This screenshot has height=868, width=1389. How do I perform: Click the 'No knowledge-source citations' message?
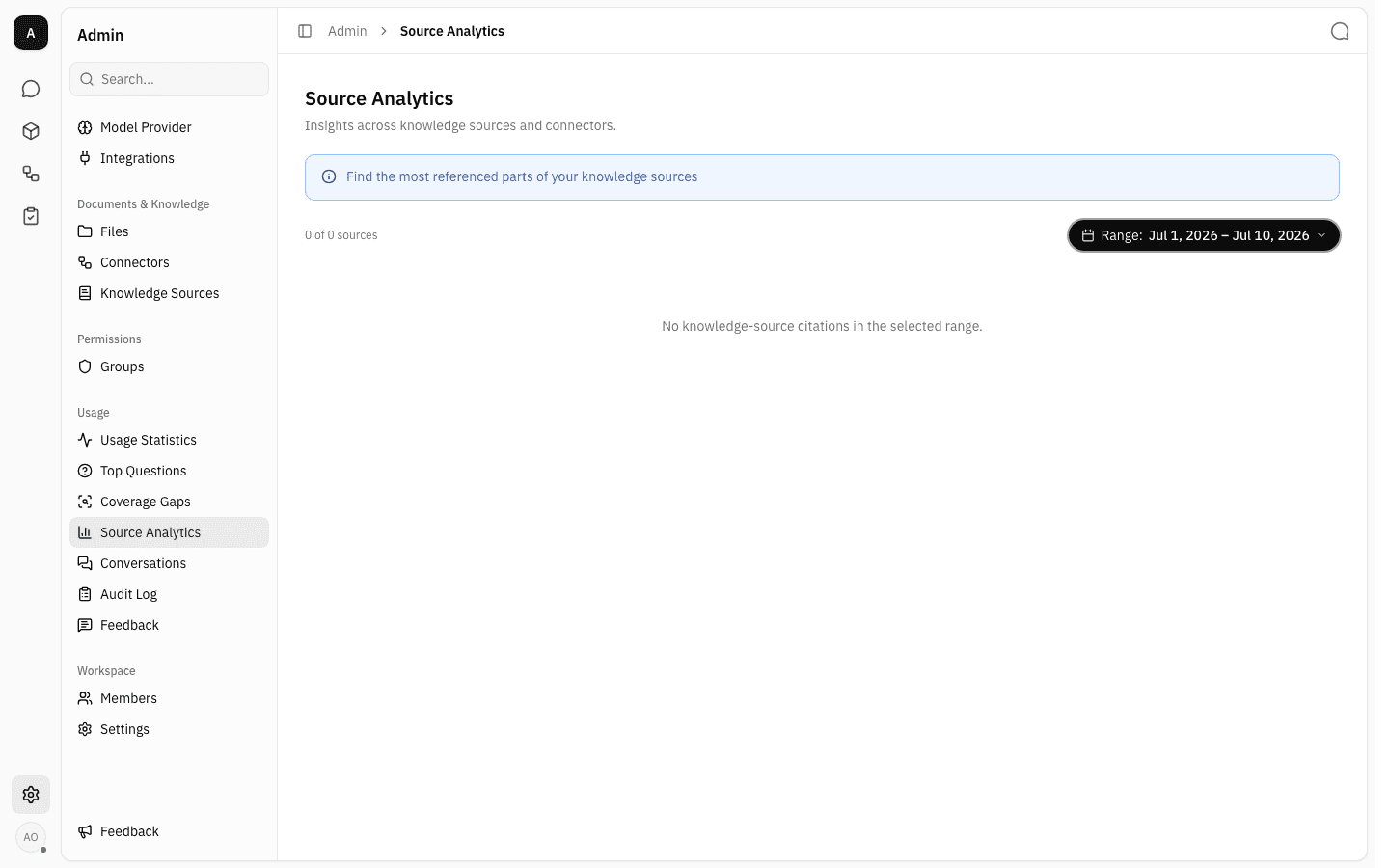click(822, 326)
